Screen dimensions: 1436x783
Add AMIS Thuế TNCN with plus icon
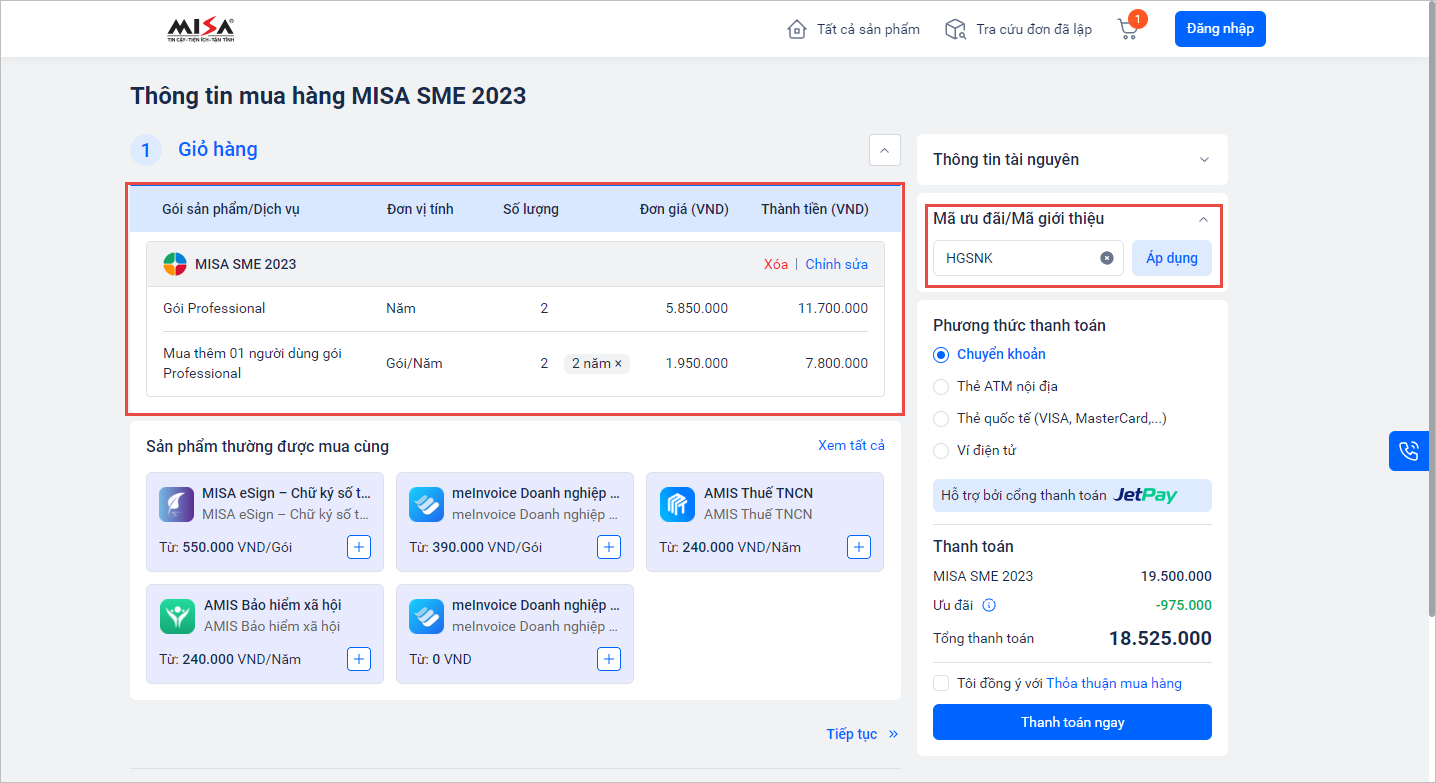pos(858,547)
